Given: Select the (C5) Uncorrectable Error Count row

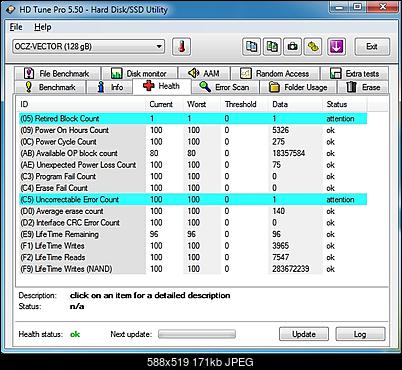Looking at the screenshot, I should tap(193, 199).
